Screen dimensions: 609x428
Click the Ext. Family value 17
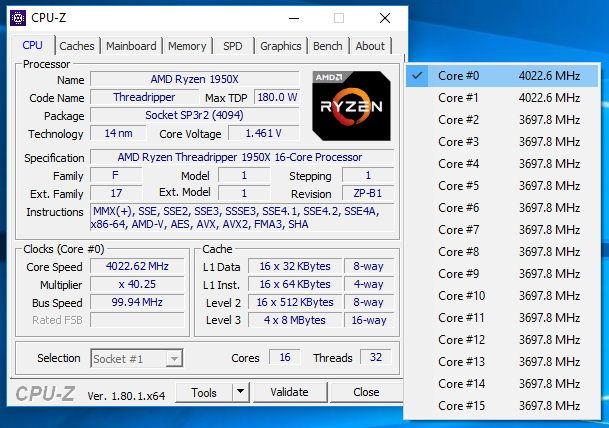[x=116, y=193]
